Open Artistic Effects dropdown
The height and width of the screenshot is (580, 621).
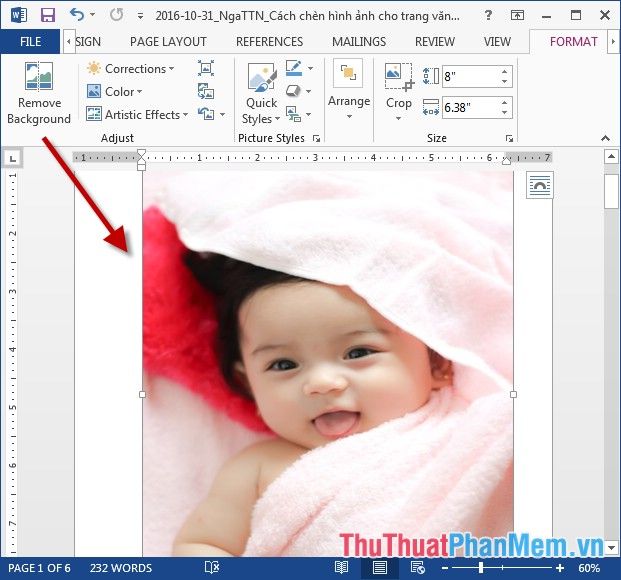pos(137,114)
